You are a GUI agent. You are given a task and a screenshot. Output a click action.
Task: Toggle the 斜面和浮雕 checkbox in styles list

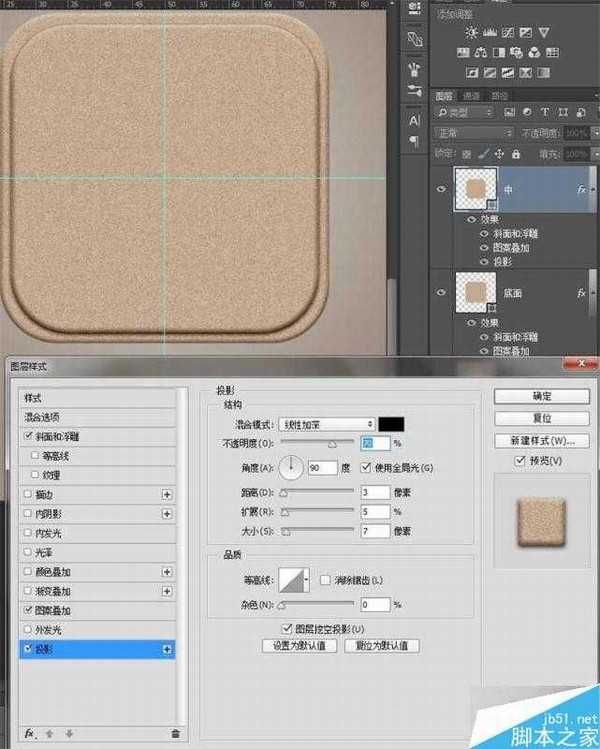pyautogui.click(x=28, y=436)
